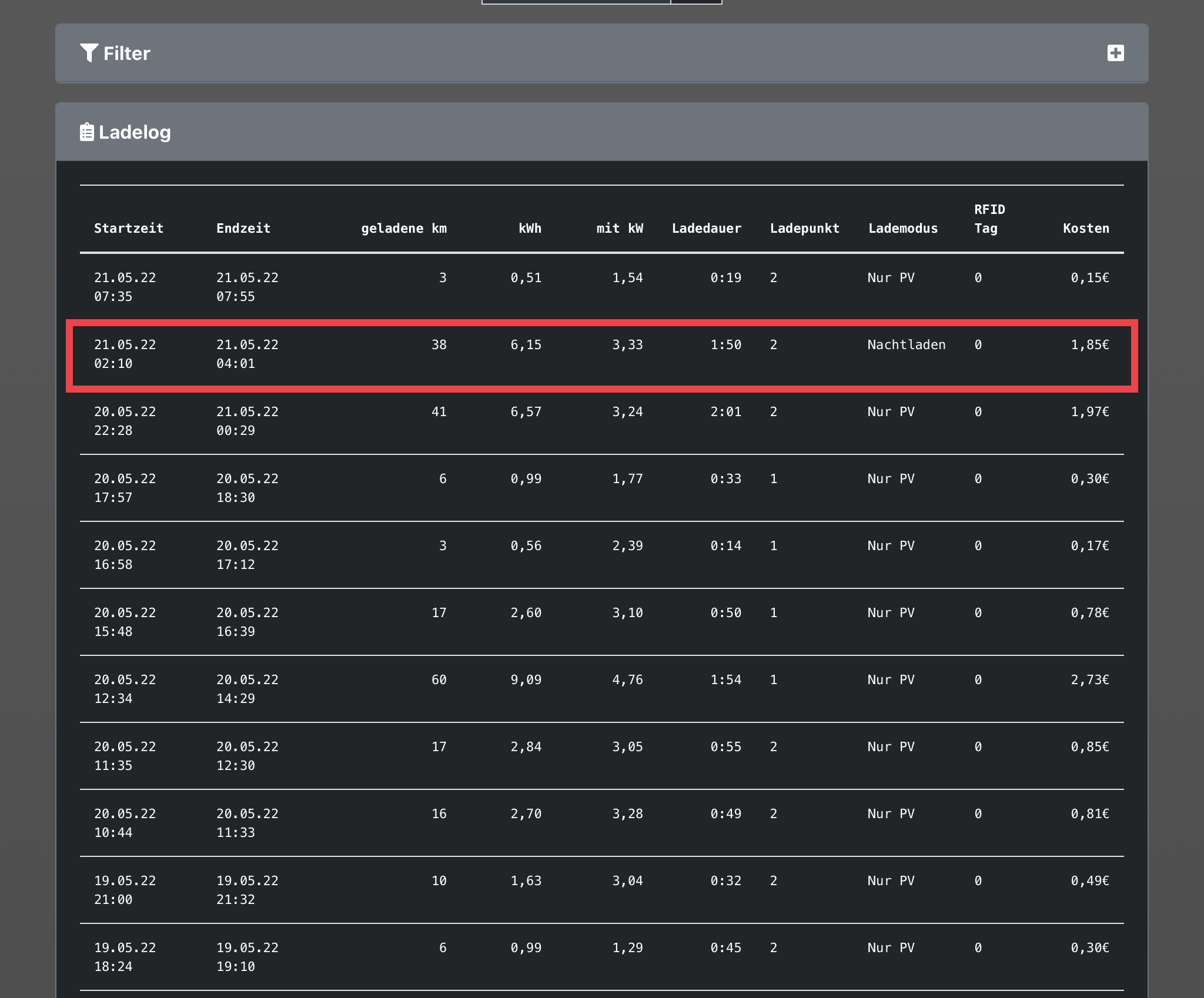Click the Ladelog panel header

coord(601,132)
